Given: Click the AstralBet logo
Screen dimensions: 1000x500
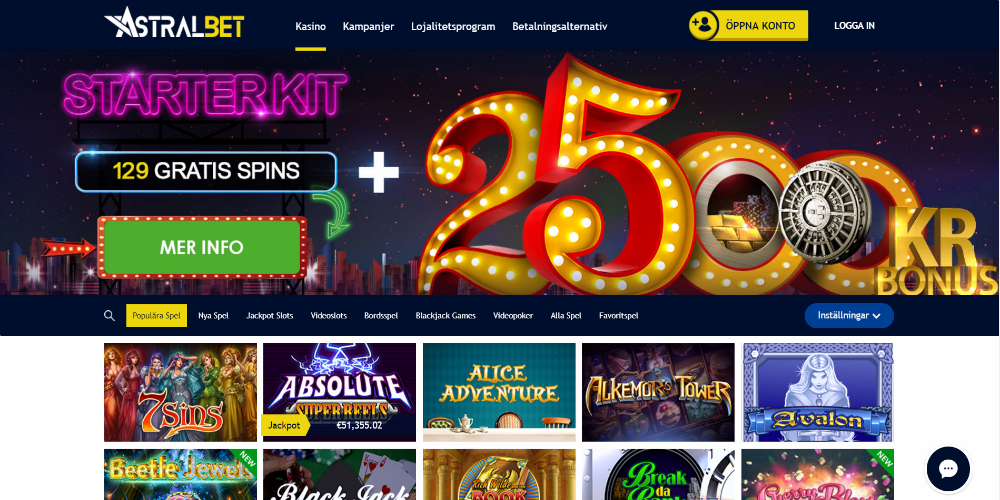Looking at the screenshot, I should [174, 23].
